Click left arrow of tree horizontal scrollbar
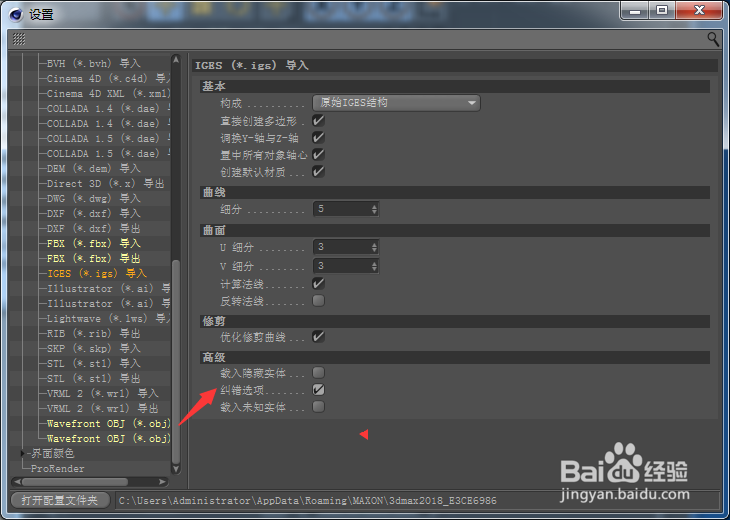This screenshot has width=730, height=520. coord(16,482)
